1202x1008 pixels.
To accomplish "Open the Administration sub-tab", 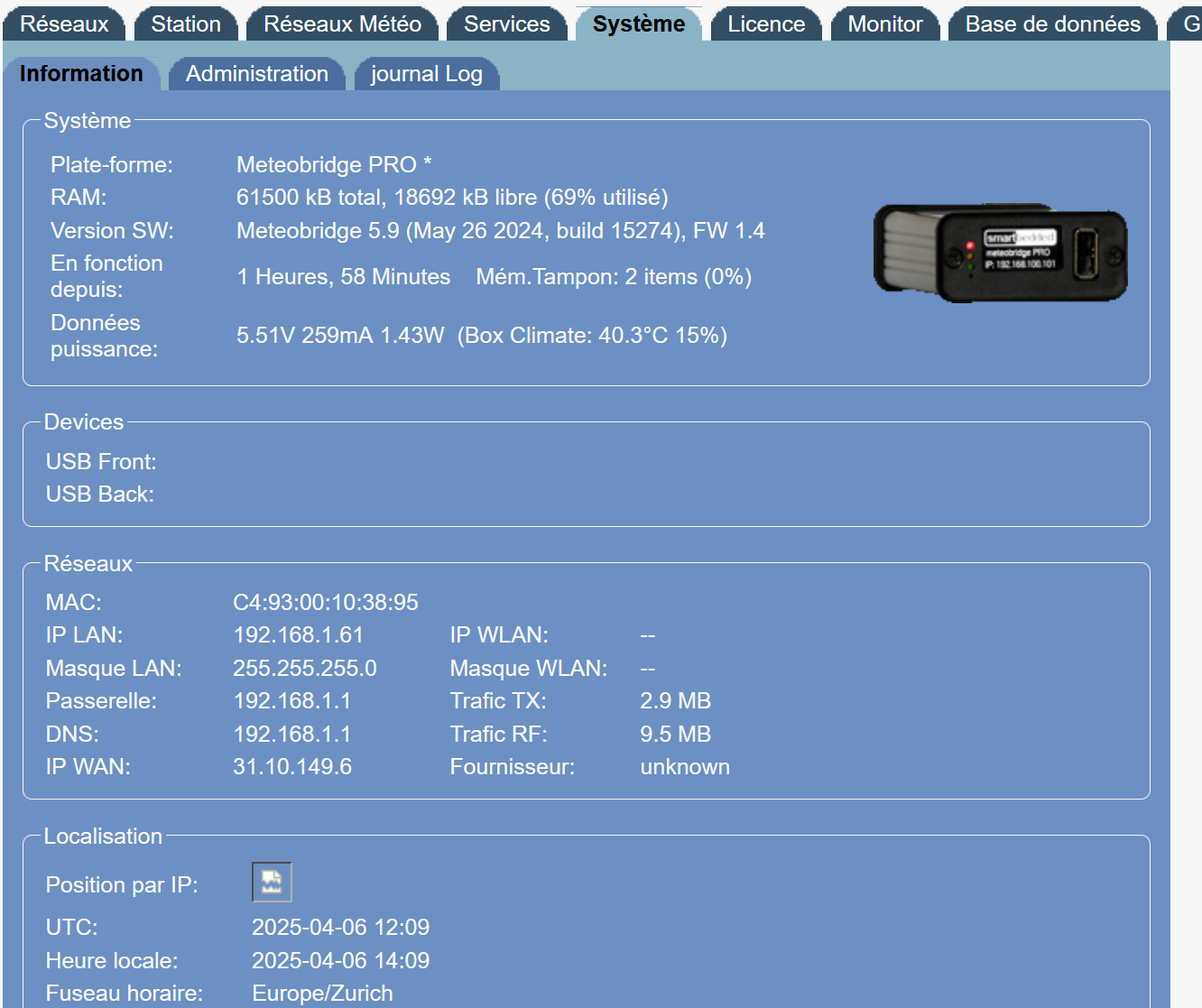I will 257,74.
